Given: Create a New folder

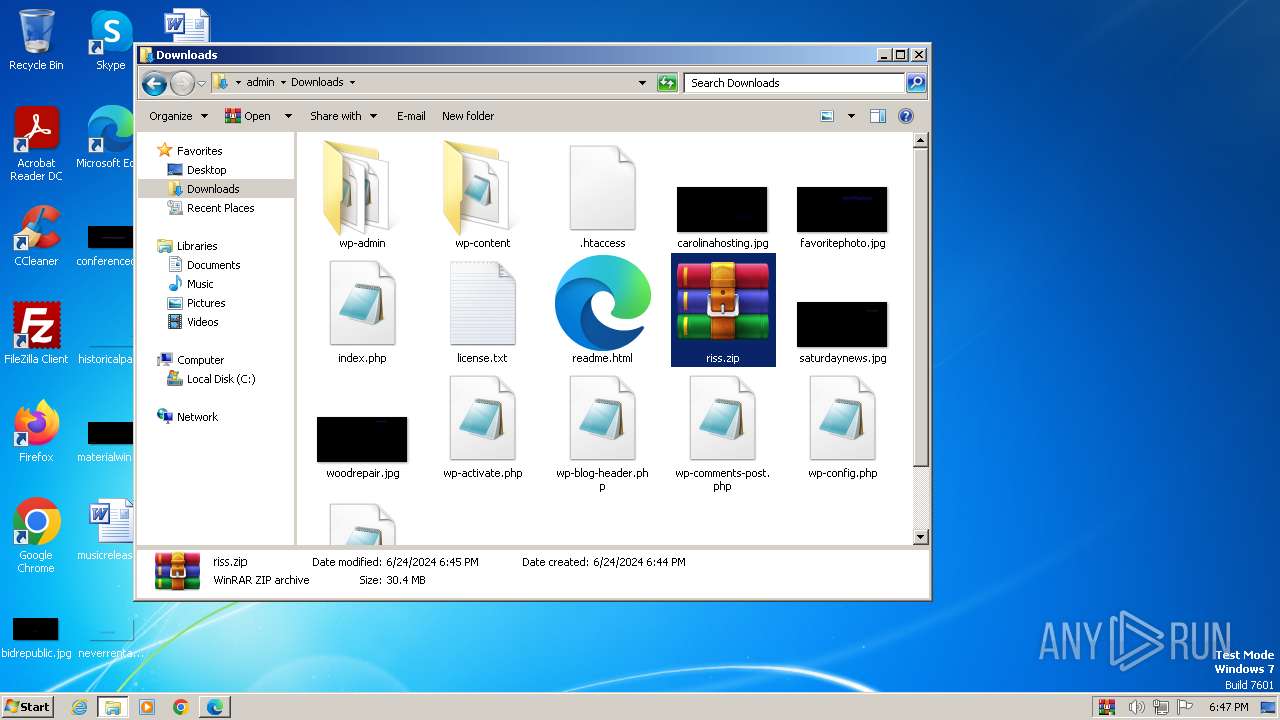Looking at the screenshot, I should (x=468, y=116).
